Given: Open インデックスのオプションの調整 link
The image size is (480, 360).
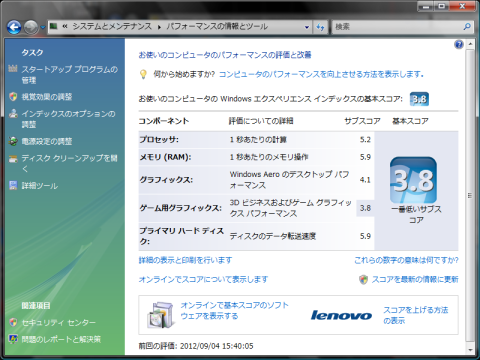Looking at the screenshot, I should click(x=68, y=119).
